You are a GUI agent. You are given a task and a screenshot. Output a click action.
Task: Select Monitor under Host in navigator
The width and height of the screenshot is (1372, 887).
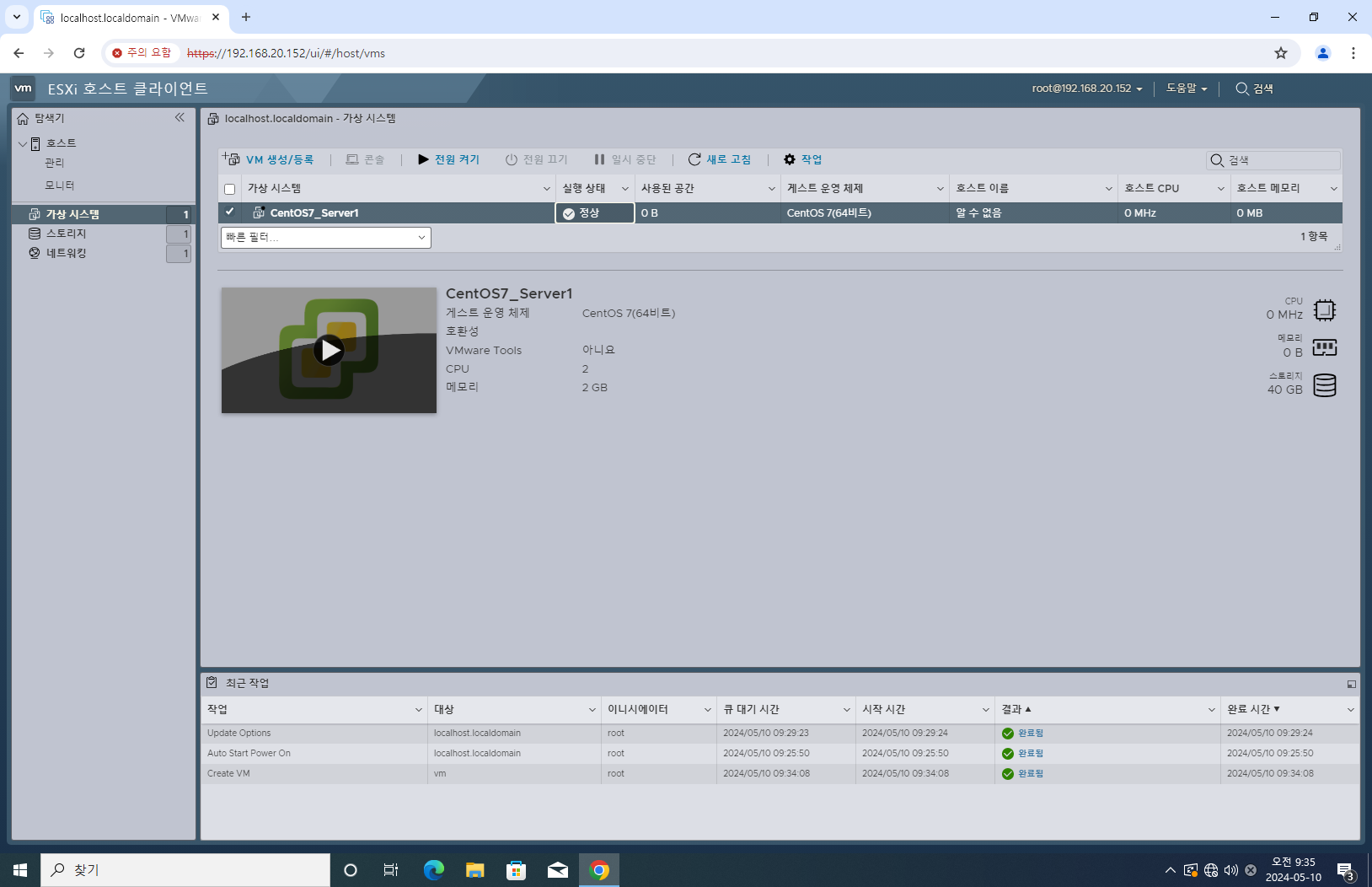[60, 185]
